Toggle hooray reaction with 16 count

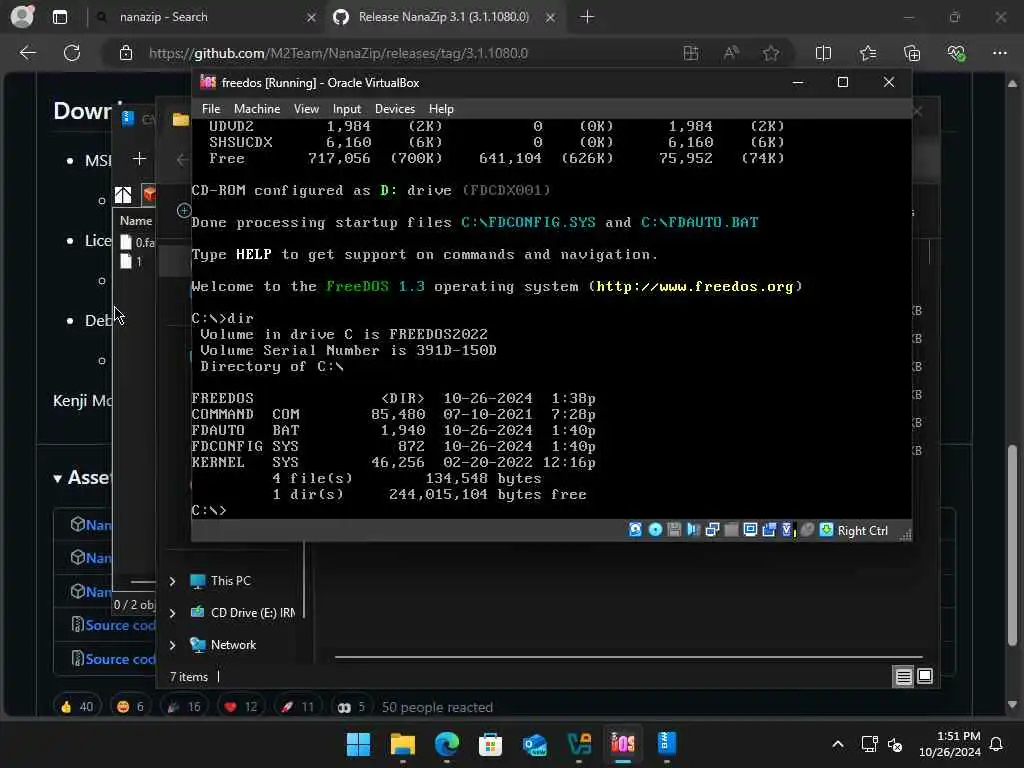click(184, 707)
